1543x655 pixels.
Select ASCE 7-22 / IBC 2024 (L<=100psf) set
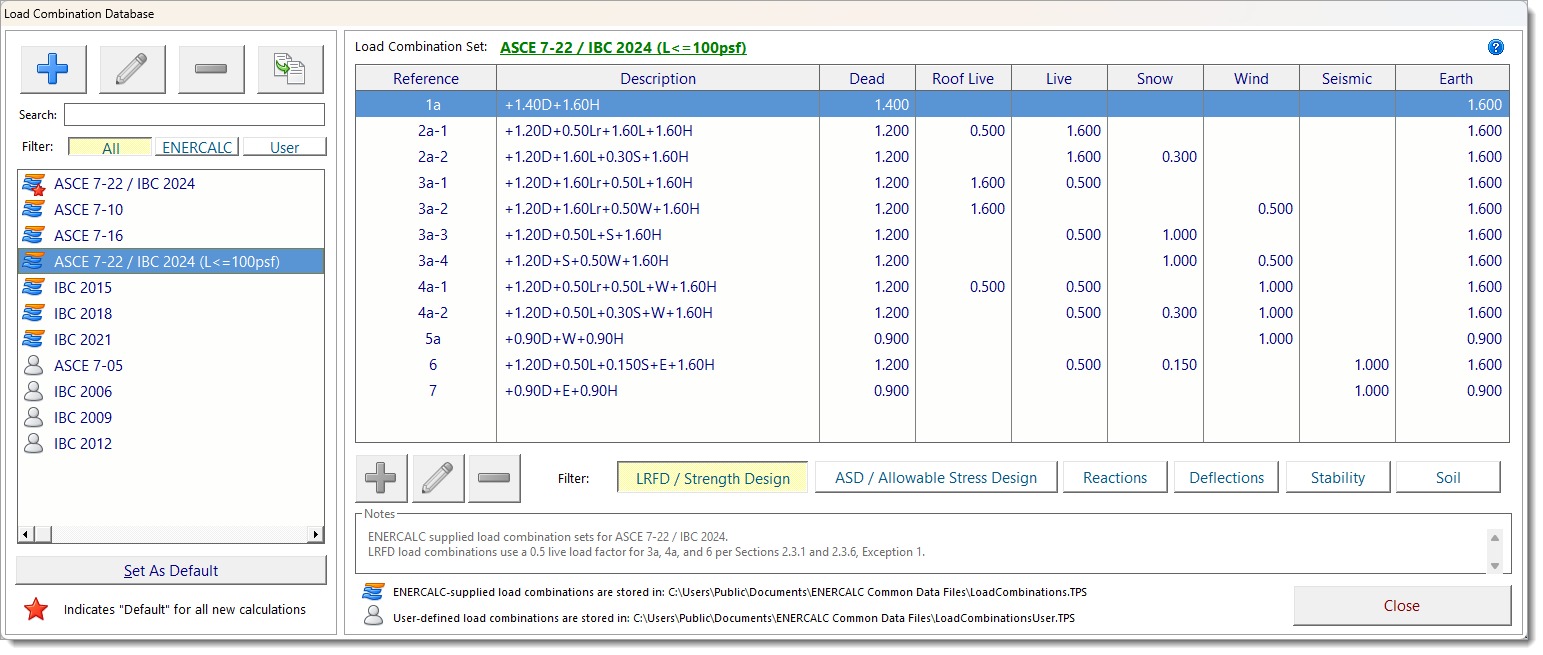point(171,262)
